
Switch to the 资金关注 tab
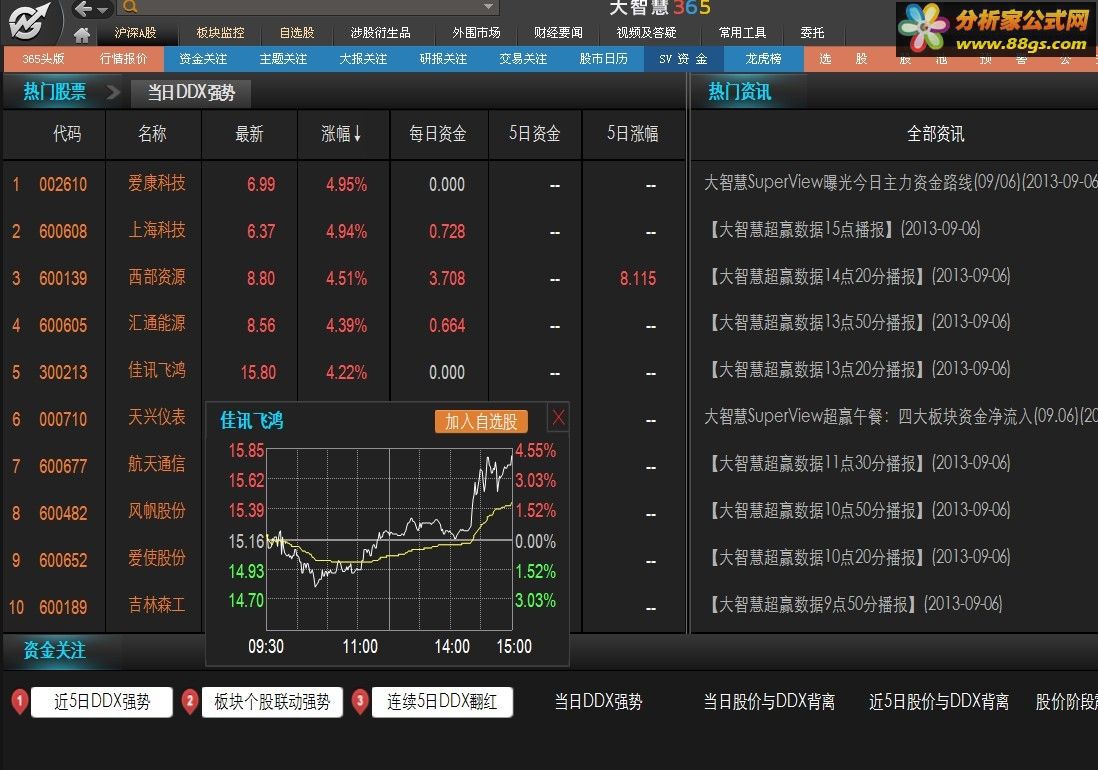coord(203,59)
